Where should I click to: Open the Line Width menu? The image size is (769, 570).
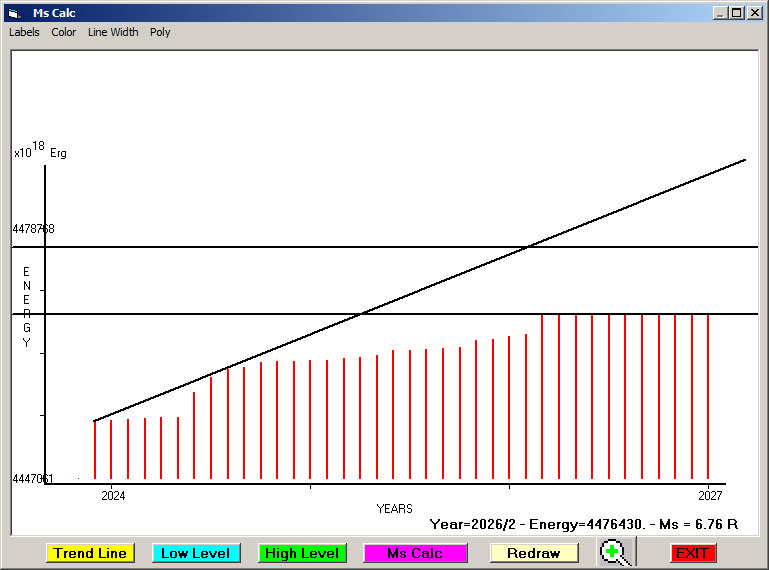(113, 32)
